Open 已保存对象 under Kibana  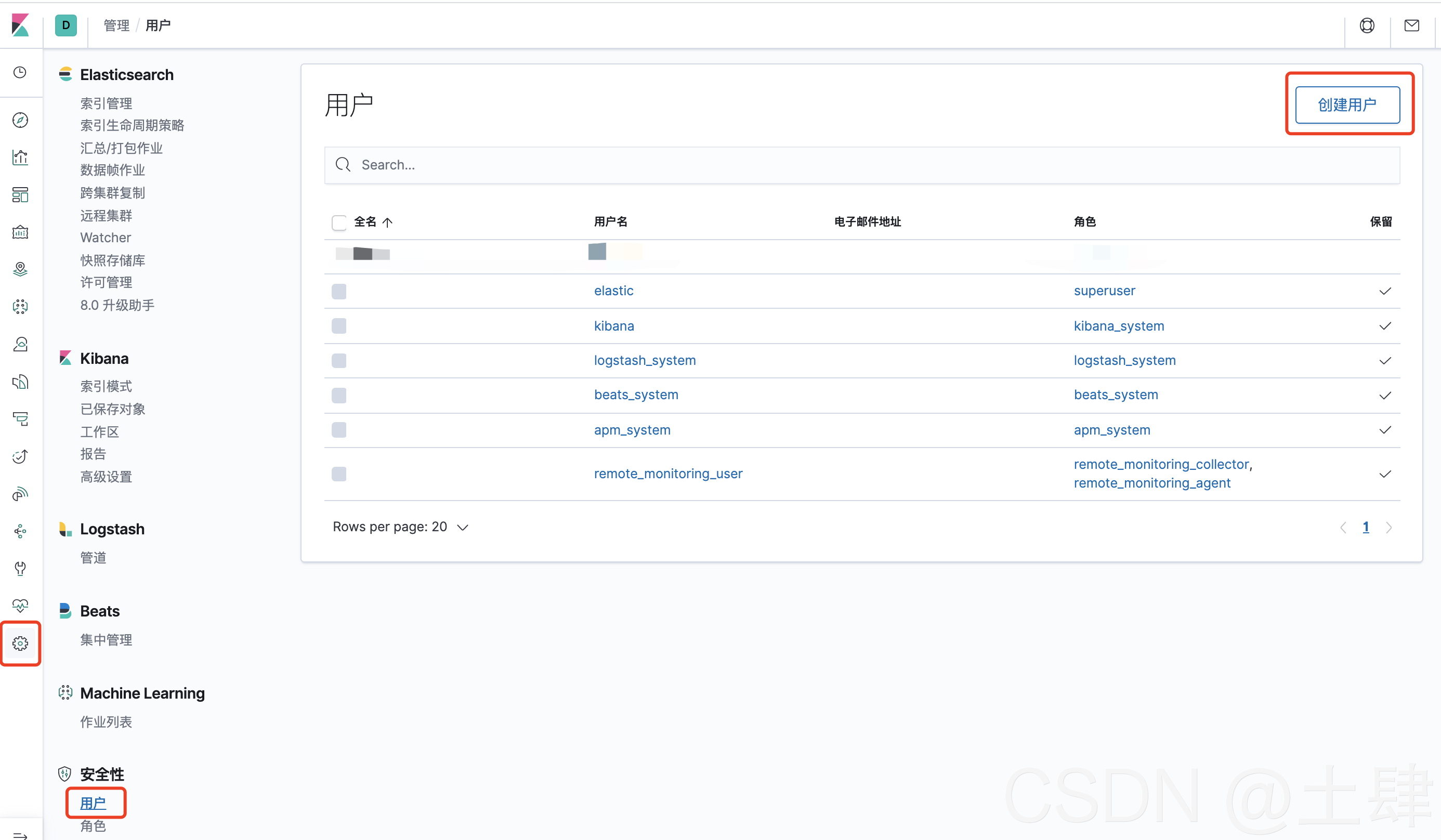pyautogui.click(x=113, y=409)
